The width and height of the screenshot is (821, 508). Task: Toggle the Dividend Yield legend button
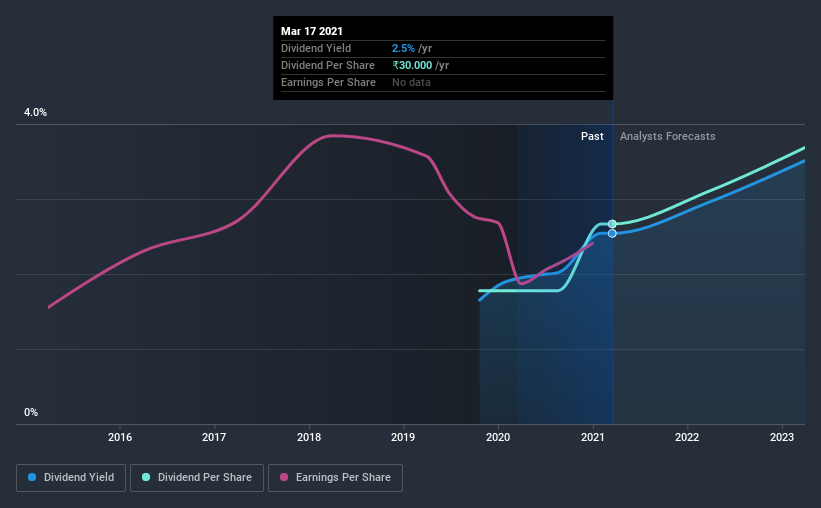71,478
